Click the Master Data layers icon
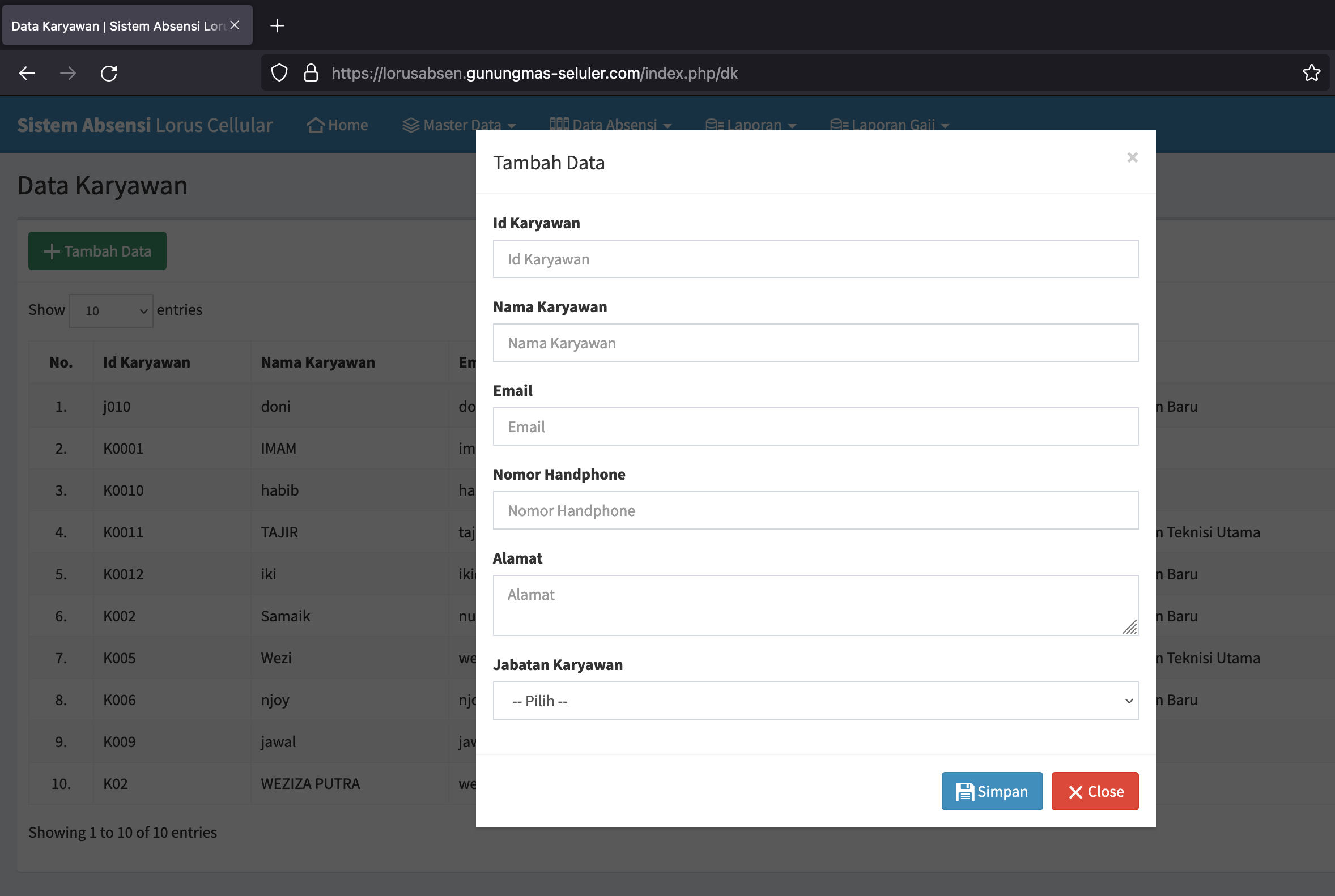Screen dimensions: 1335x896 [x=411, y=125]
